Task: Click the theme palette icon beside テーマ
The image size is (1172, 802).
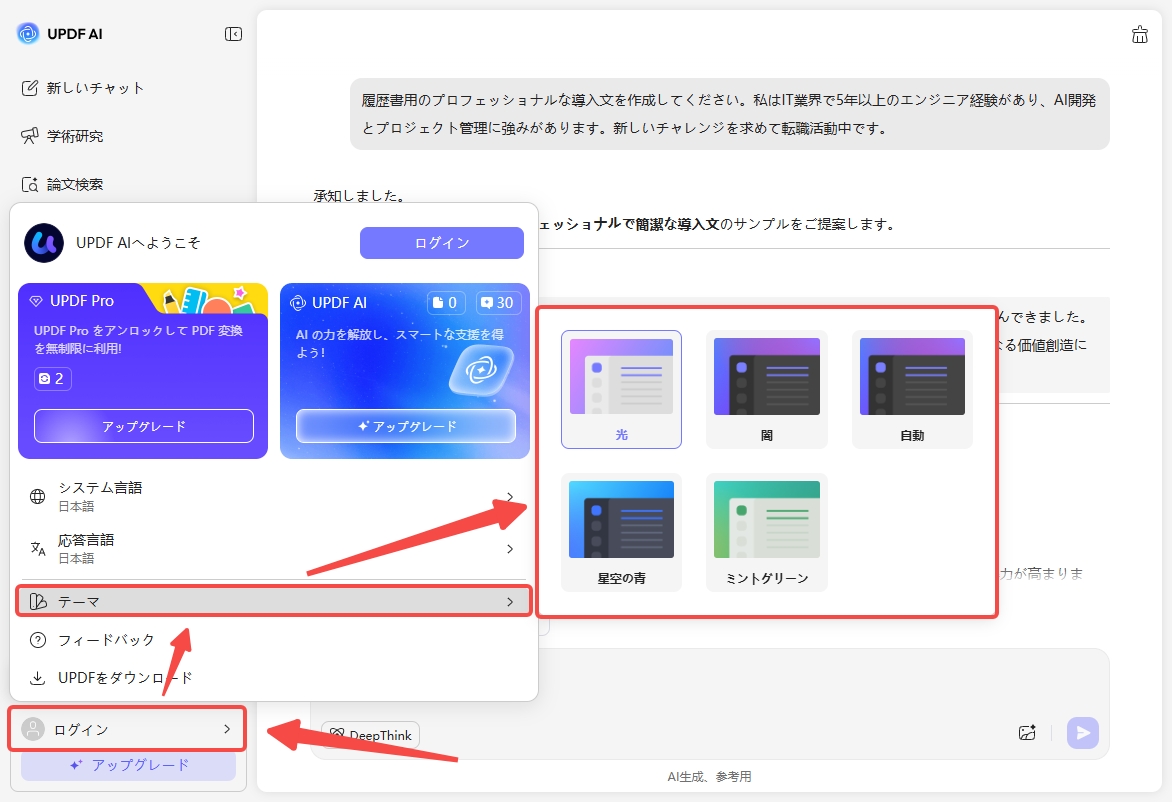Action: (37, 602)
